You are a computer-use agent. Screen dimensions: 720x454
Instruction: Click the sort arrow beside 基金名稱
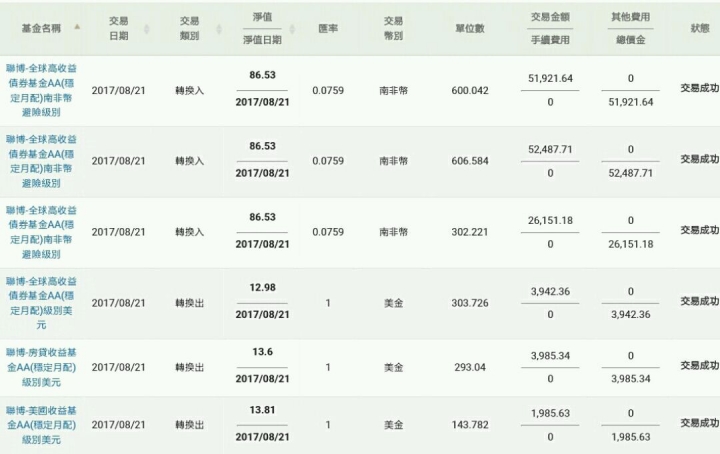77,27
